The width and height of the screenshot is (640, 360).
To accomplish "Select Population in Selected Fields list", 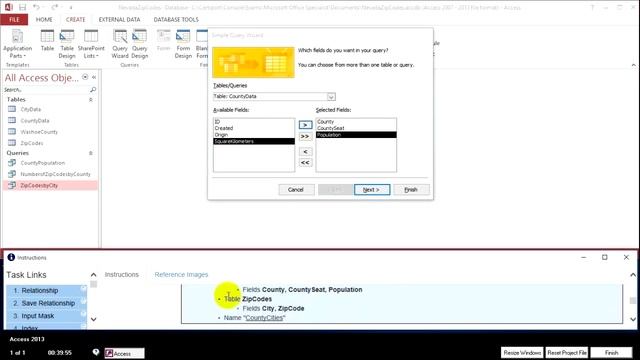I will point(356,135).
